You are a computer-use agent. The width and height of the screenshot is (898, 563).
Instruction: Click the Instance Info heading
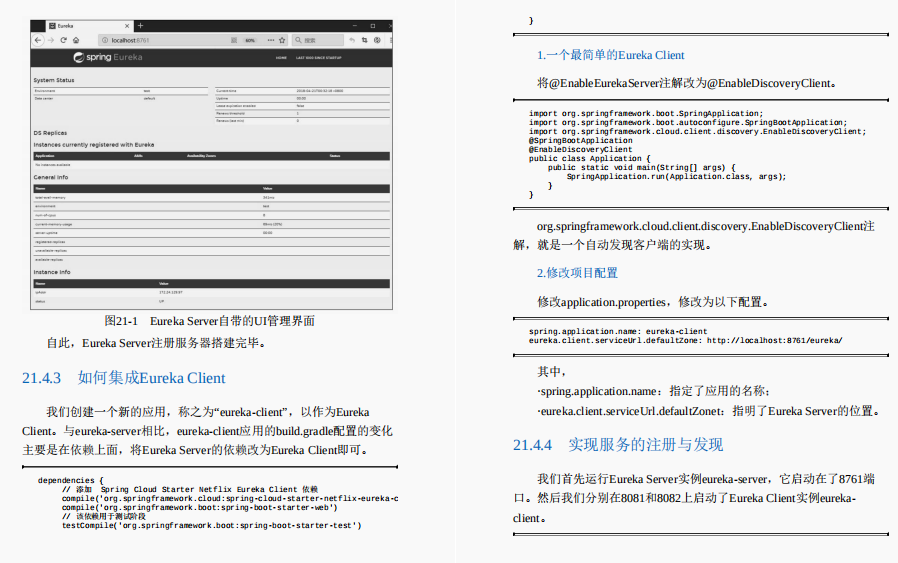pyautogui.click(x=52, y=272)
